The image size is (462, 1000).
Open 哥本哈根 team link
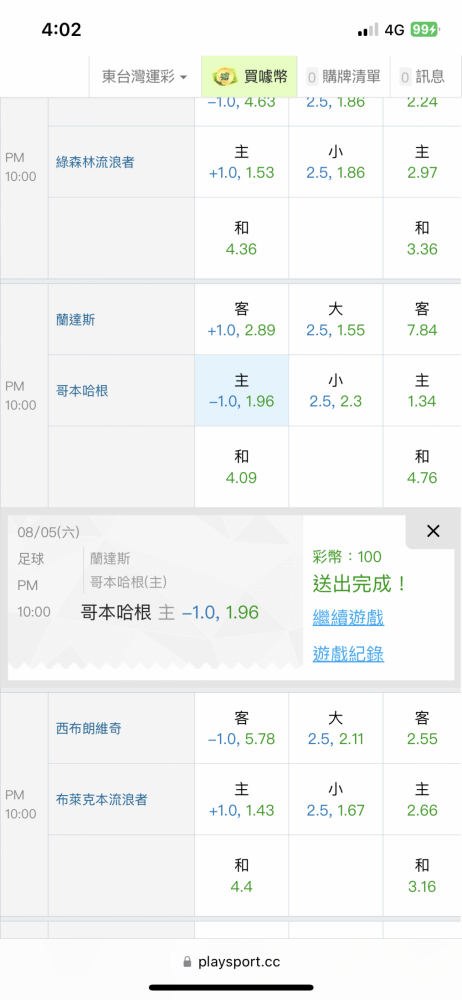pyautogui.click(x=82, y=390)
